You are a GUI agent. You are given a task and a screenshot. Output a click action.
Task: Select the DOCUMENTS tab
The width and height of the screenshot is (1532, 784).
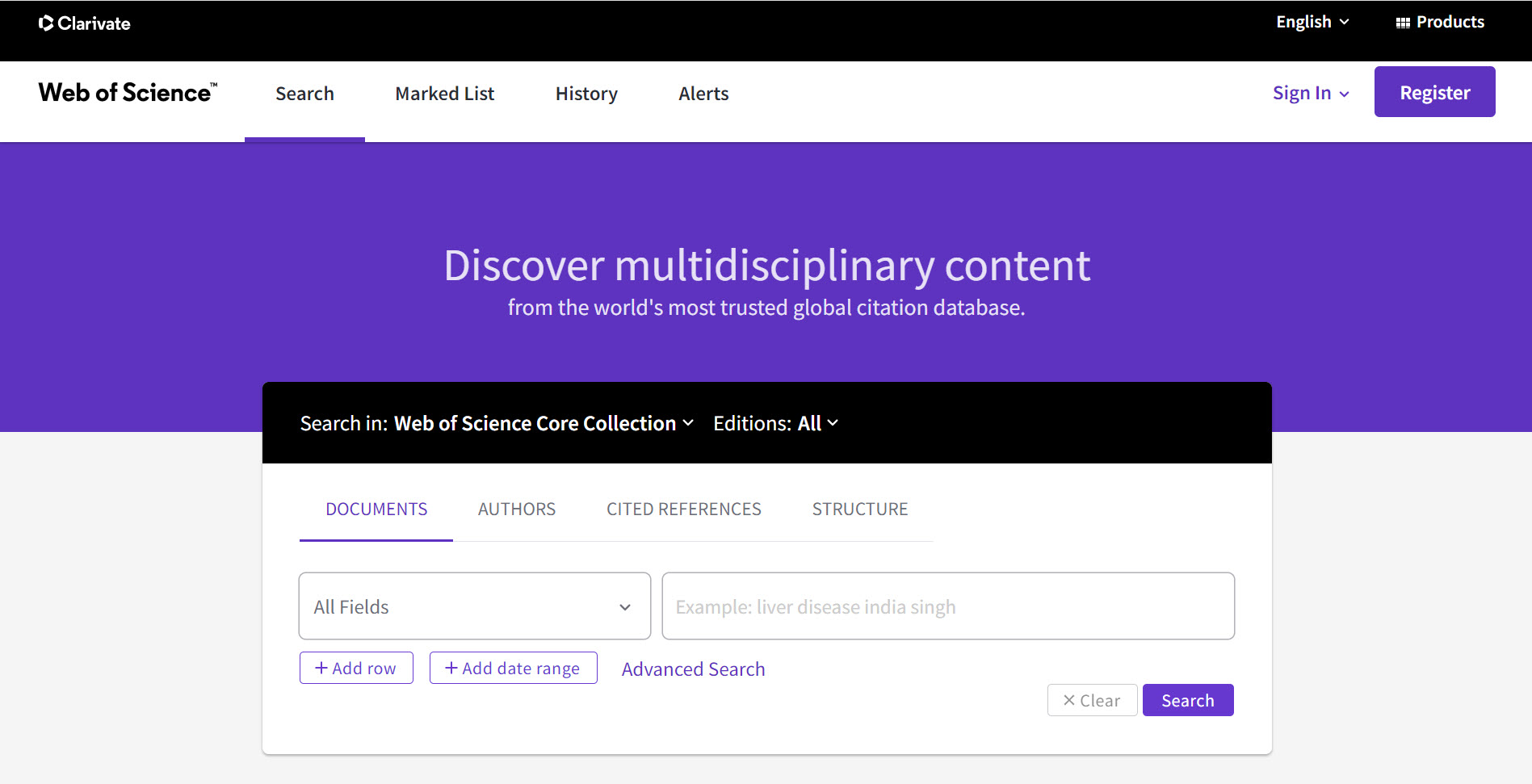tap(376, 509)
